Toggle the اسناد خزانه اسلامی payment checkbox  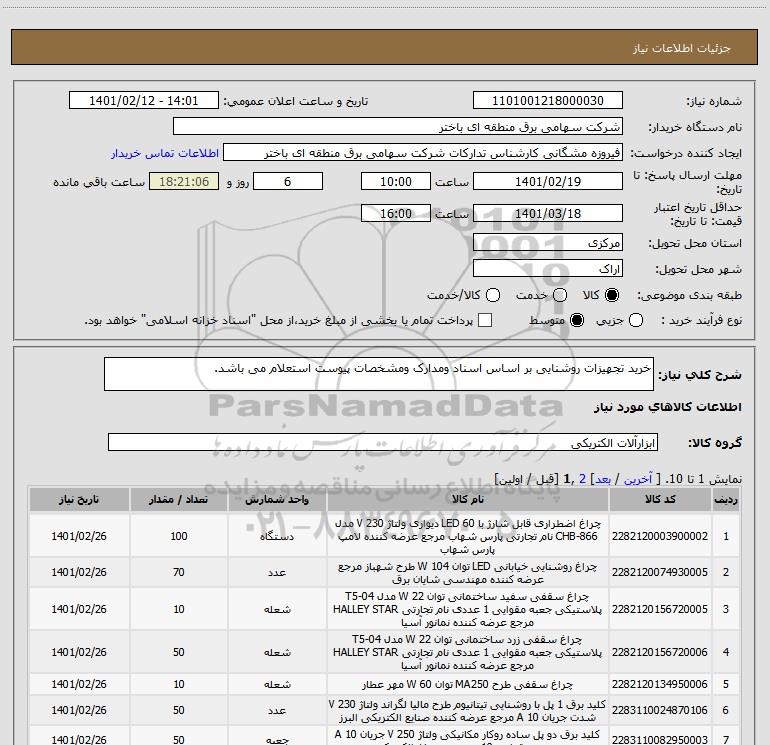(x=485, y=320)
